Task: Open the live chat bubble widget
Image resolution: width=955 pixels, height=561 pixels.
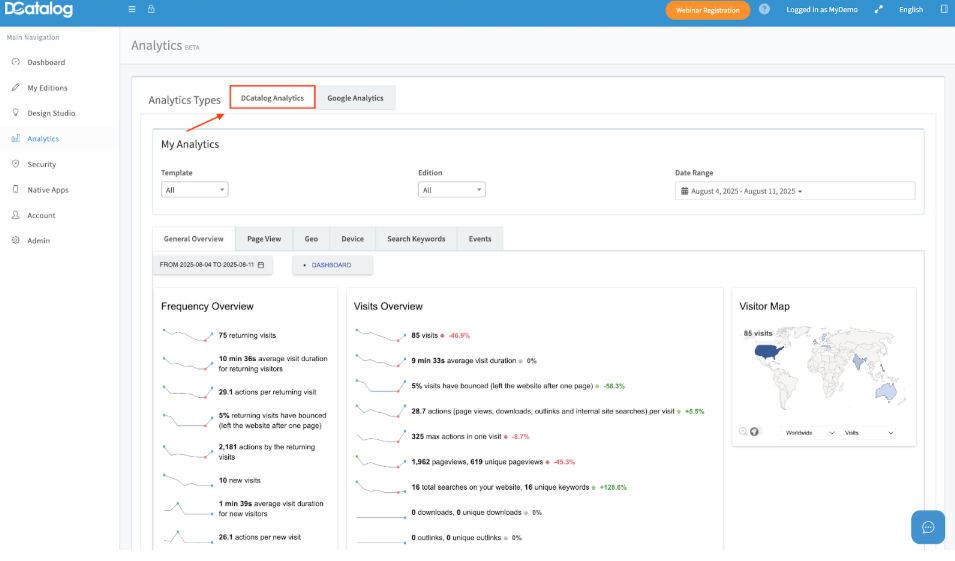Action: click(927, 527)
